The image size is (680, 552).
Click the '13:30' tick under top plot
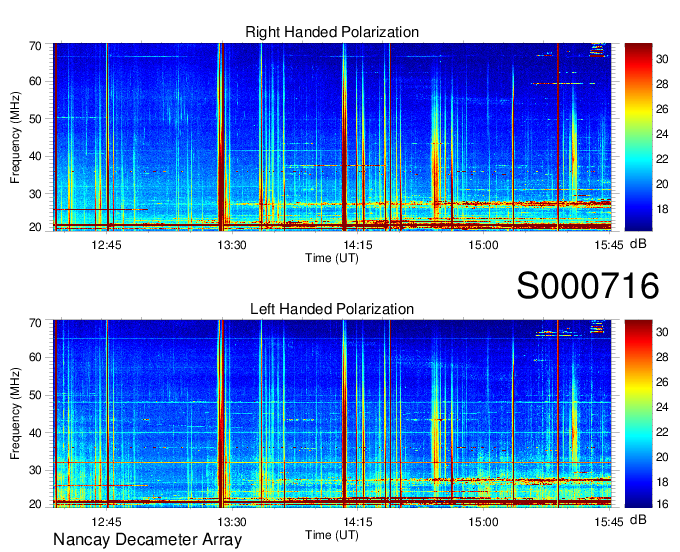point(232,245)
